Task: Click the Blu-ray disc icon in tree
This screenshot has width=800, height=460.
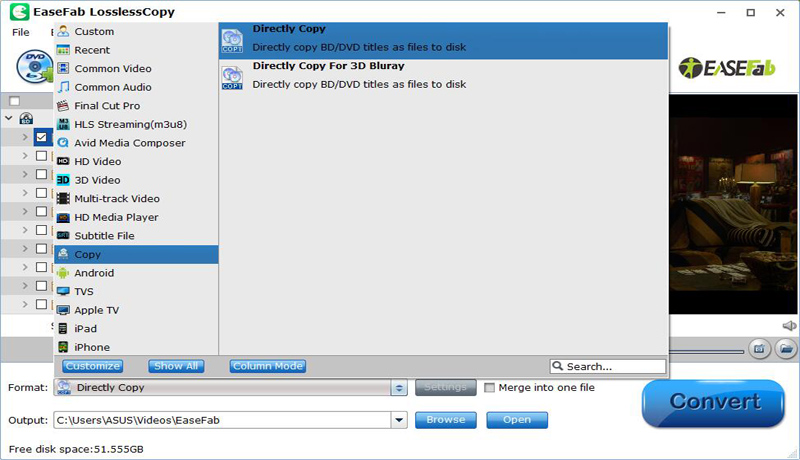Action: click(x=26, y=119)
